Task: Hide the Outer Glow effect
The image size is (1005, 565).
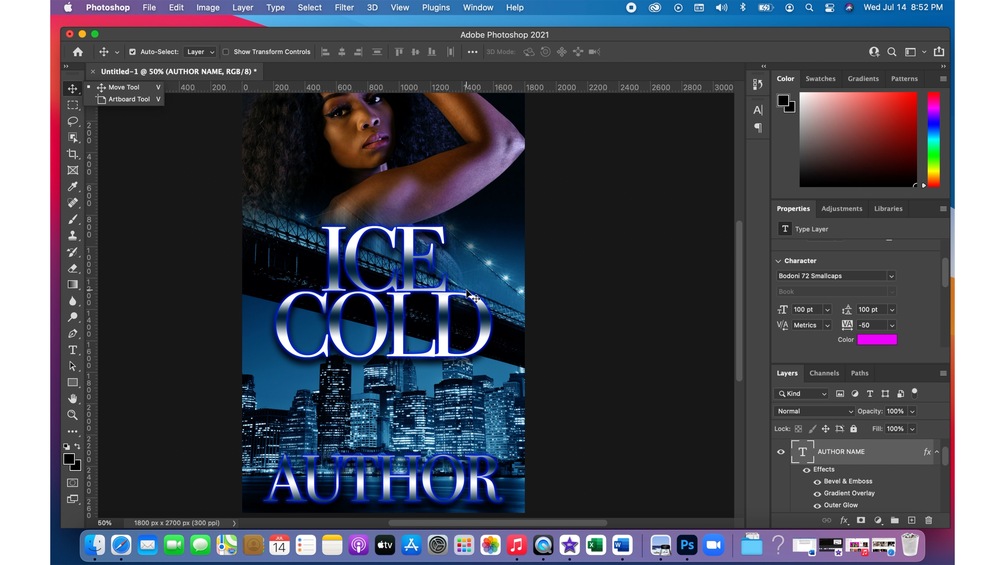Action: 817,505
